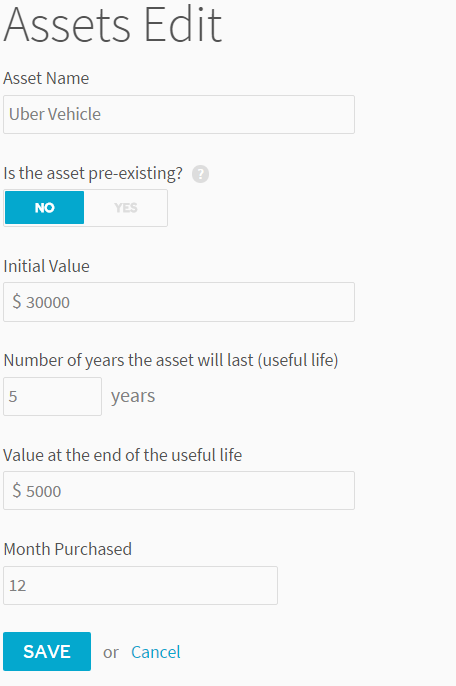Open help for pre-existing asset question
Screen dimensions: 456x686
click(200, 174)
